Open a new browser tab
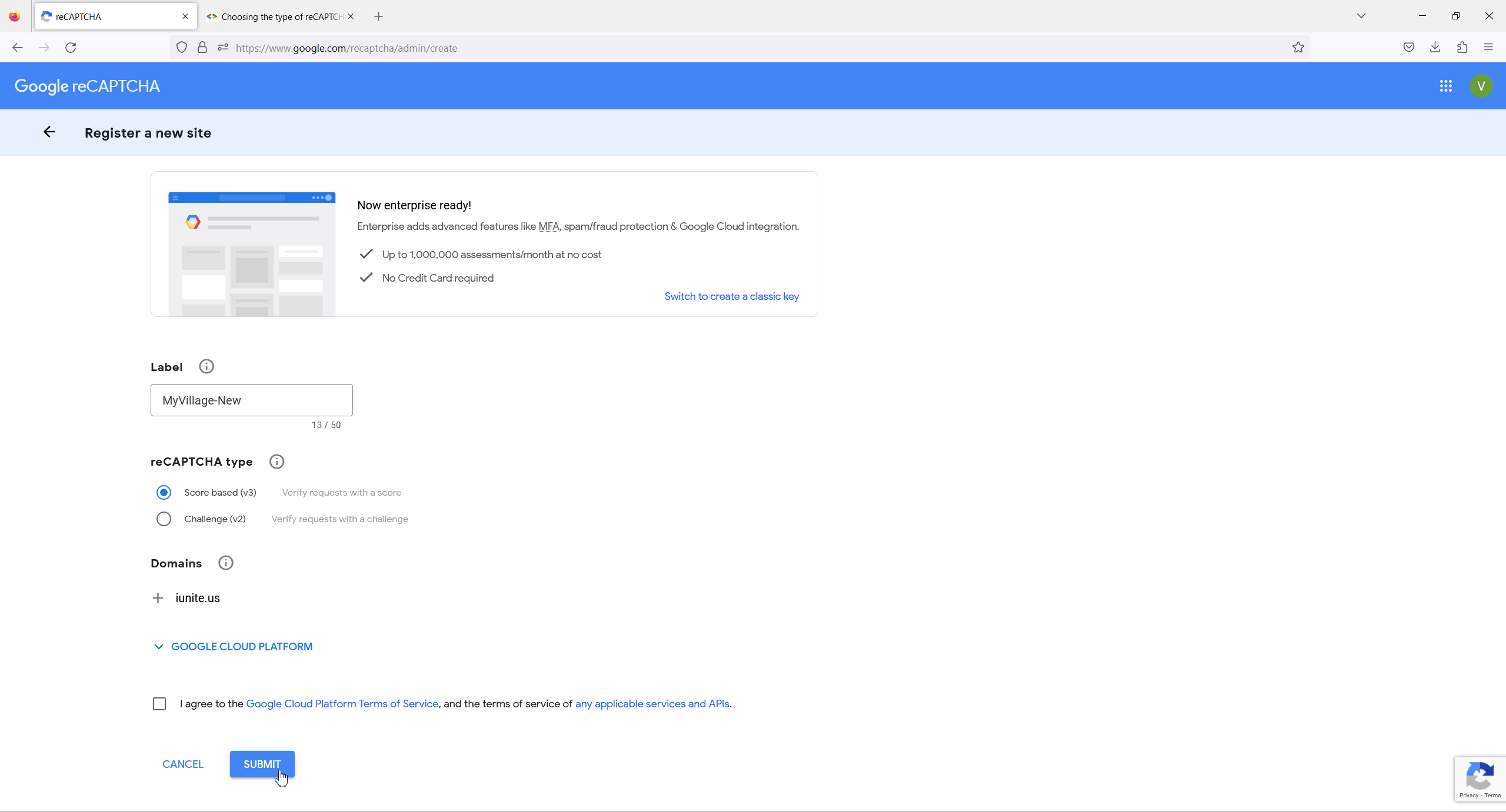Viewport: 1506px width, 812px height. click(x=378, y=16)
